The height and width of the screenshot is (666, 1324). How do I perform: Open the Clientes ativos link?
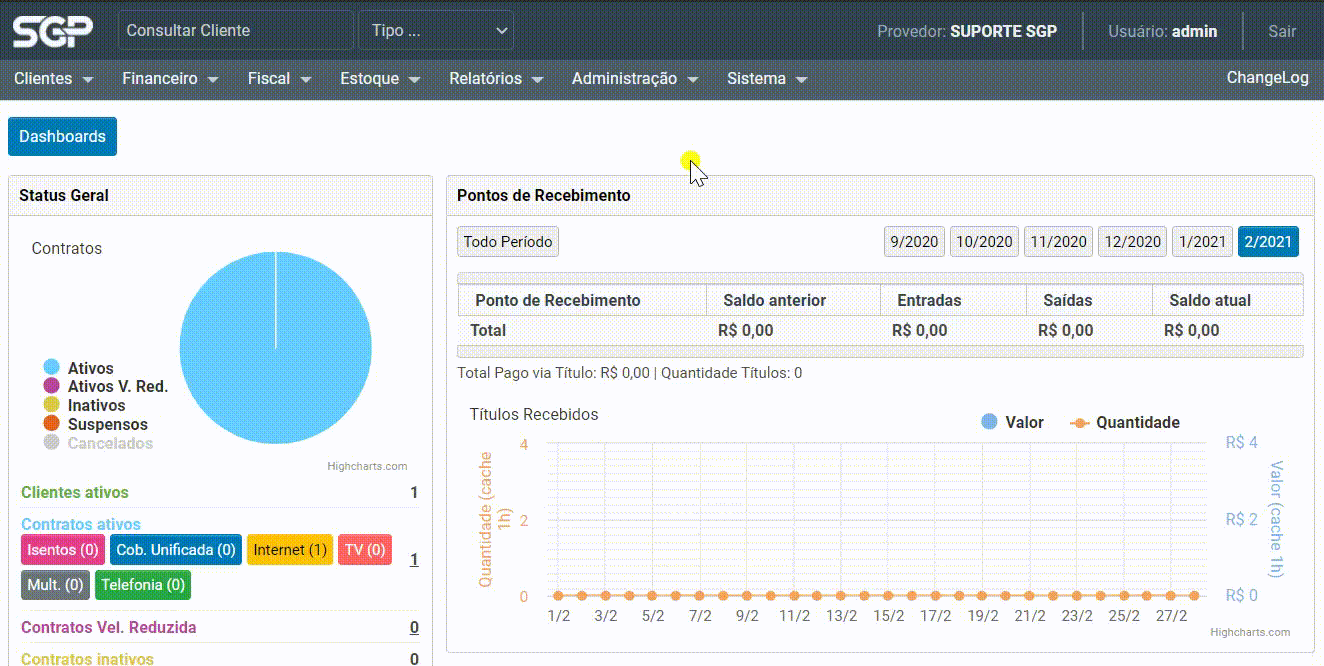[x=75, y=492]
